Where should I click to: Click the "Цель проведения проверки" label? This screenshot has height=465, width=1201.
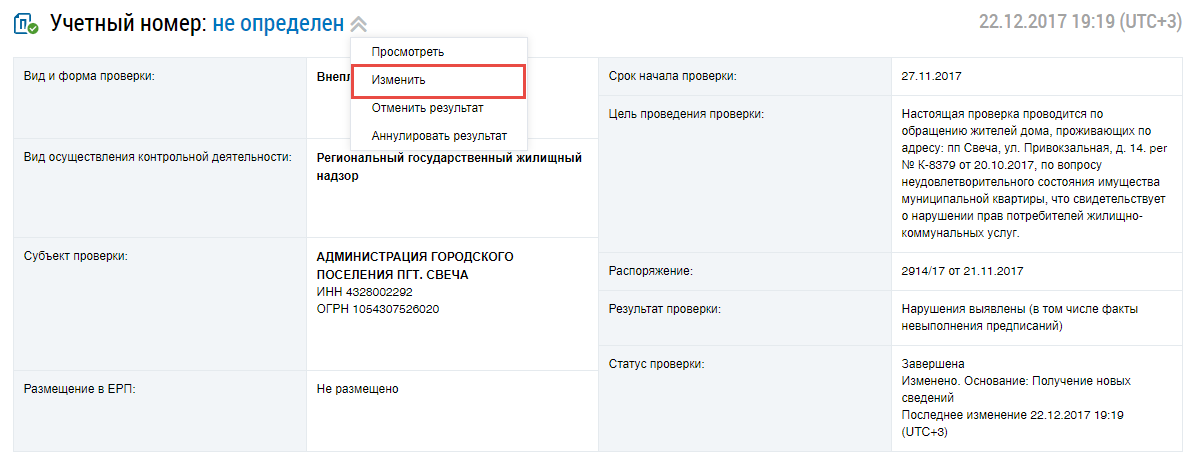(685, 114)
